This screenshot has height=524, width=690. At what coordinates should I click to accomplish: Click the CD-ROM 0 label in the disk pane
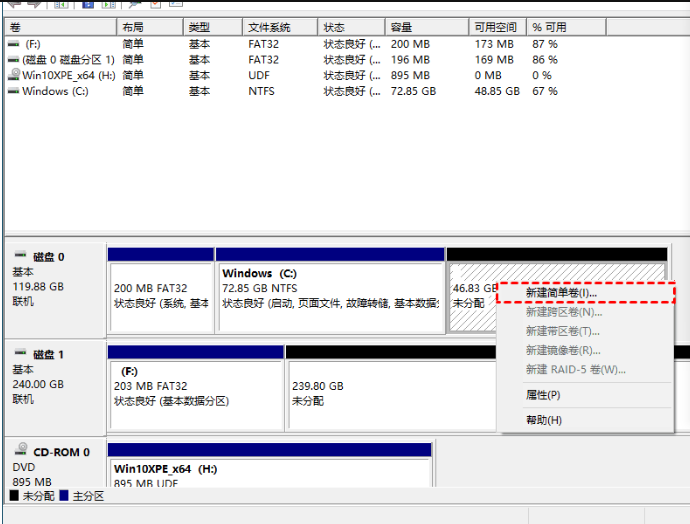click(62, 452)
